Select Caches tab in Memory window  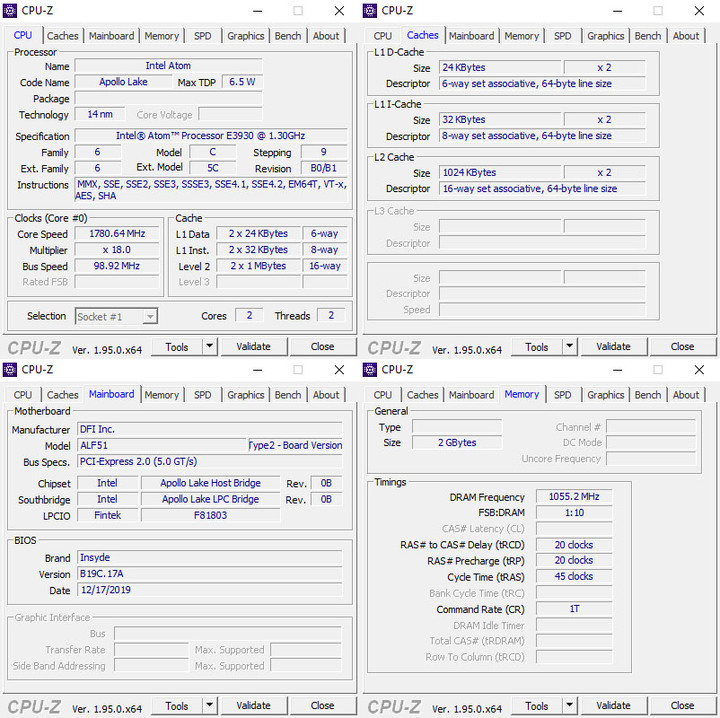[x=422, y=395]
